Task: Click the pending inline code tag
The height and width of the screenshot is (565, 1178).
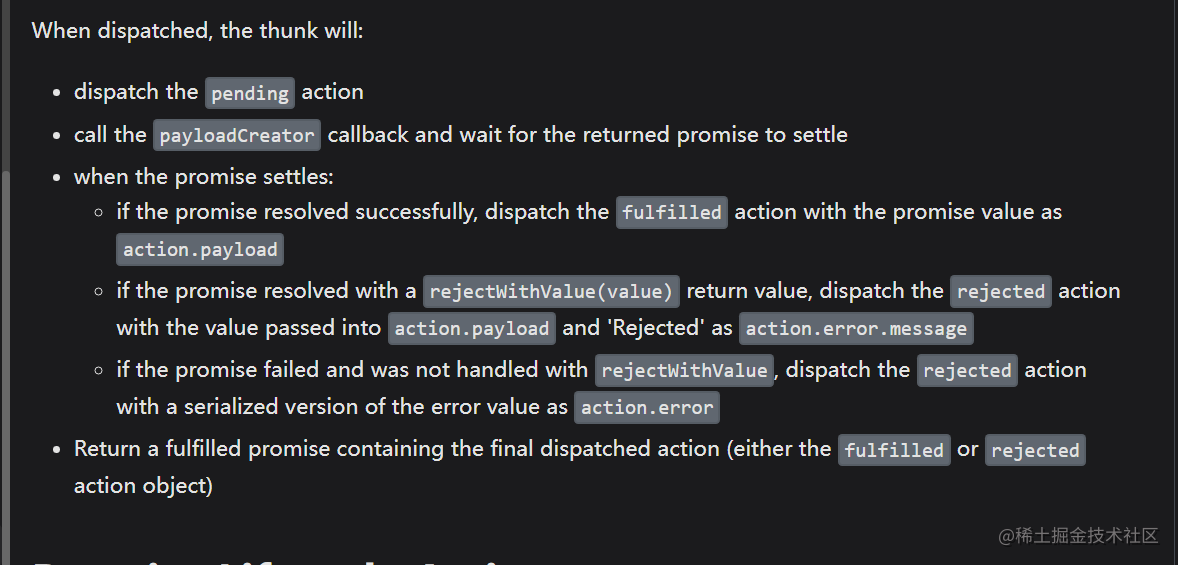Action: (250, 93)
